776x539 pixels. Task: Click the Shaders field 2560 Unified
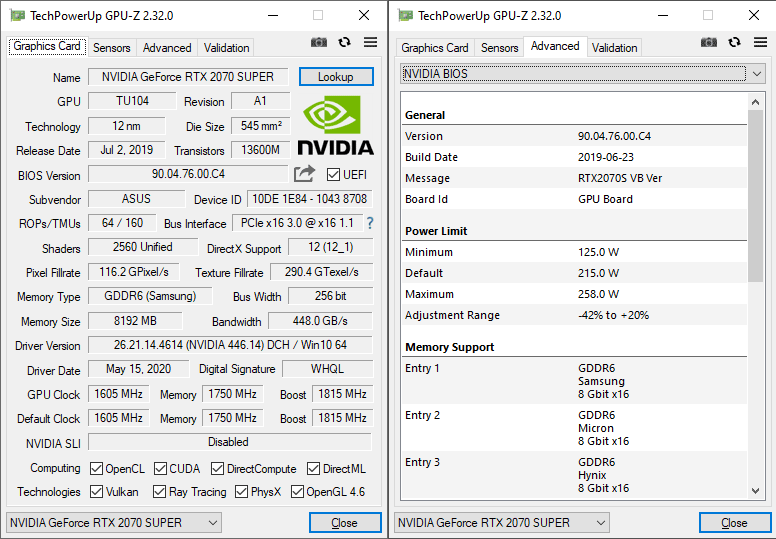click(x=143, y=247)
